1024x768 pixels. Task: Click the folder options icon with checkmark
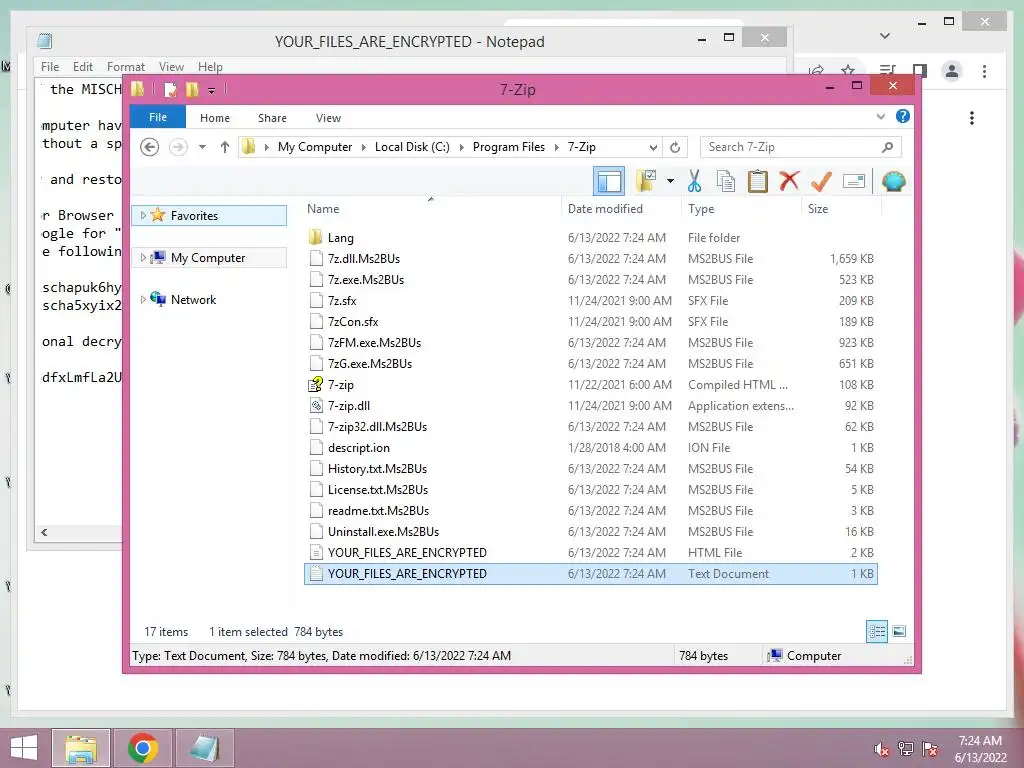tap(646, 181)
